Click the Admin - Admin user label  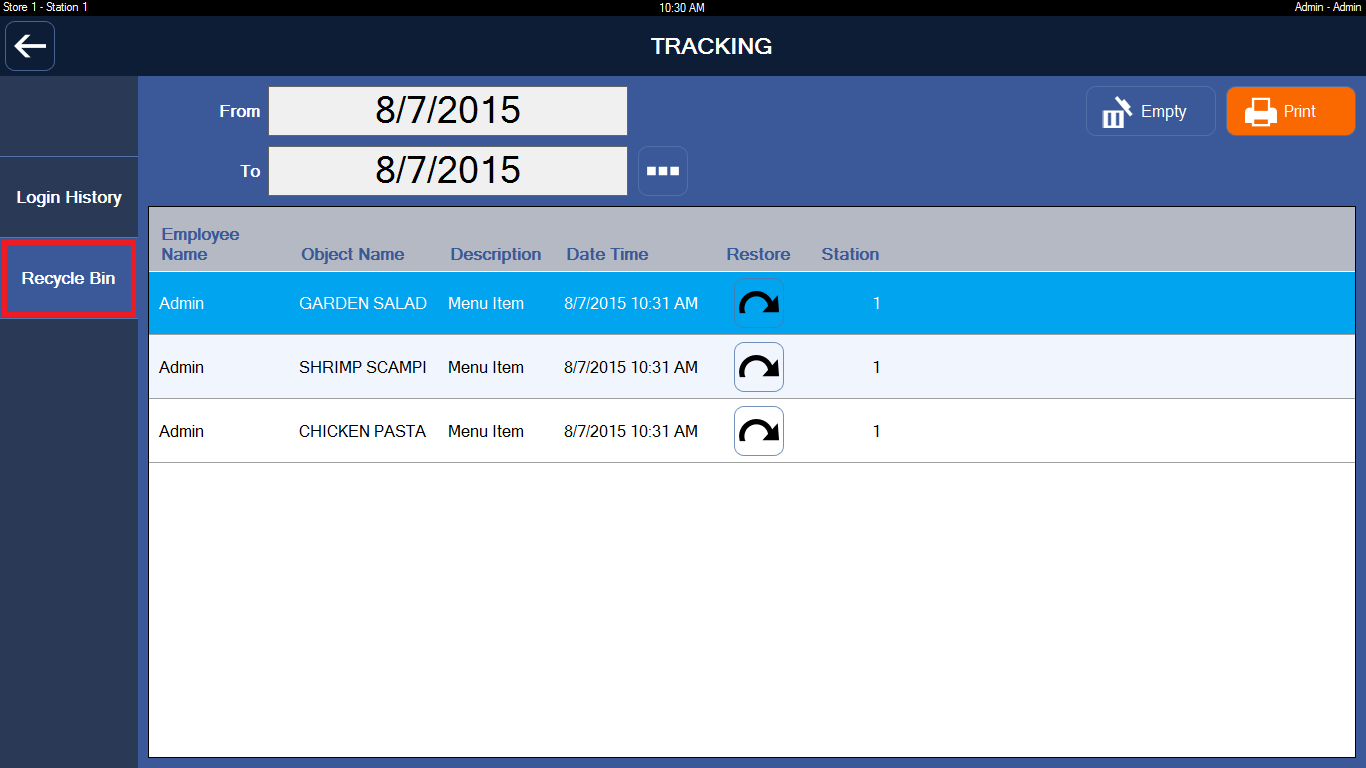pos(1328,7)
